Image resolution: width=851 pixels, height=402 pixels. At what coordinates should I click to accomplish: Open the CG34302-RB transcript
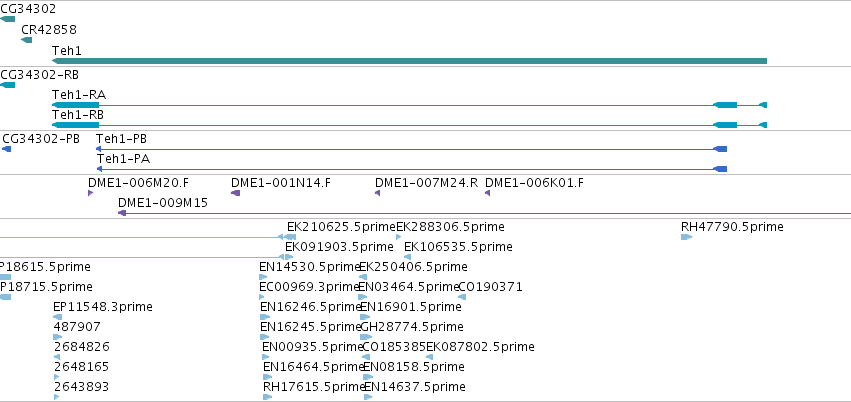pyautogui.click(x=8, y=85)
